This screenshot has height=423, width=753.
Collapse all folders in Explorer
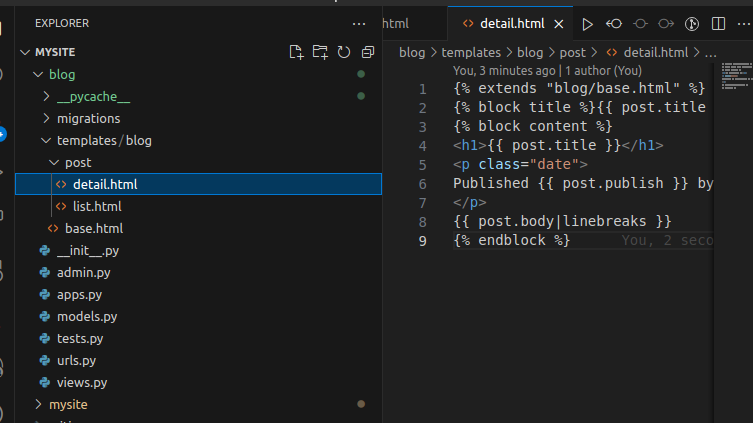tap(368, 52)
